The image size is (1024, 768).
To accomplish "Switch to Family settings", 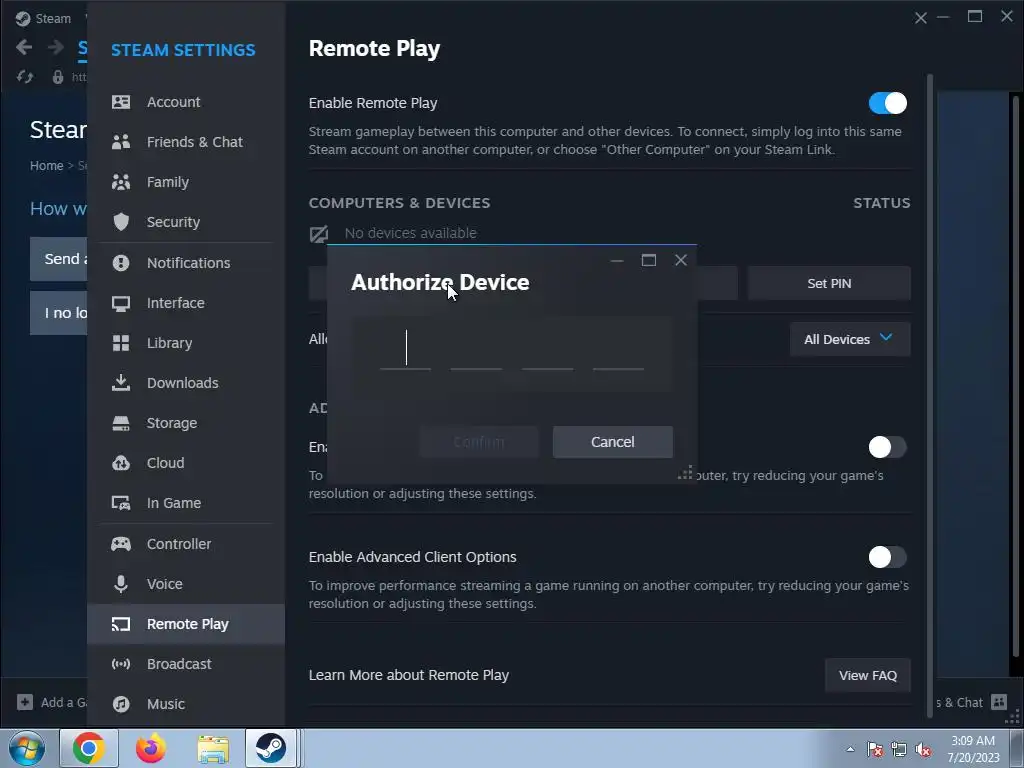I will point(186,182).
